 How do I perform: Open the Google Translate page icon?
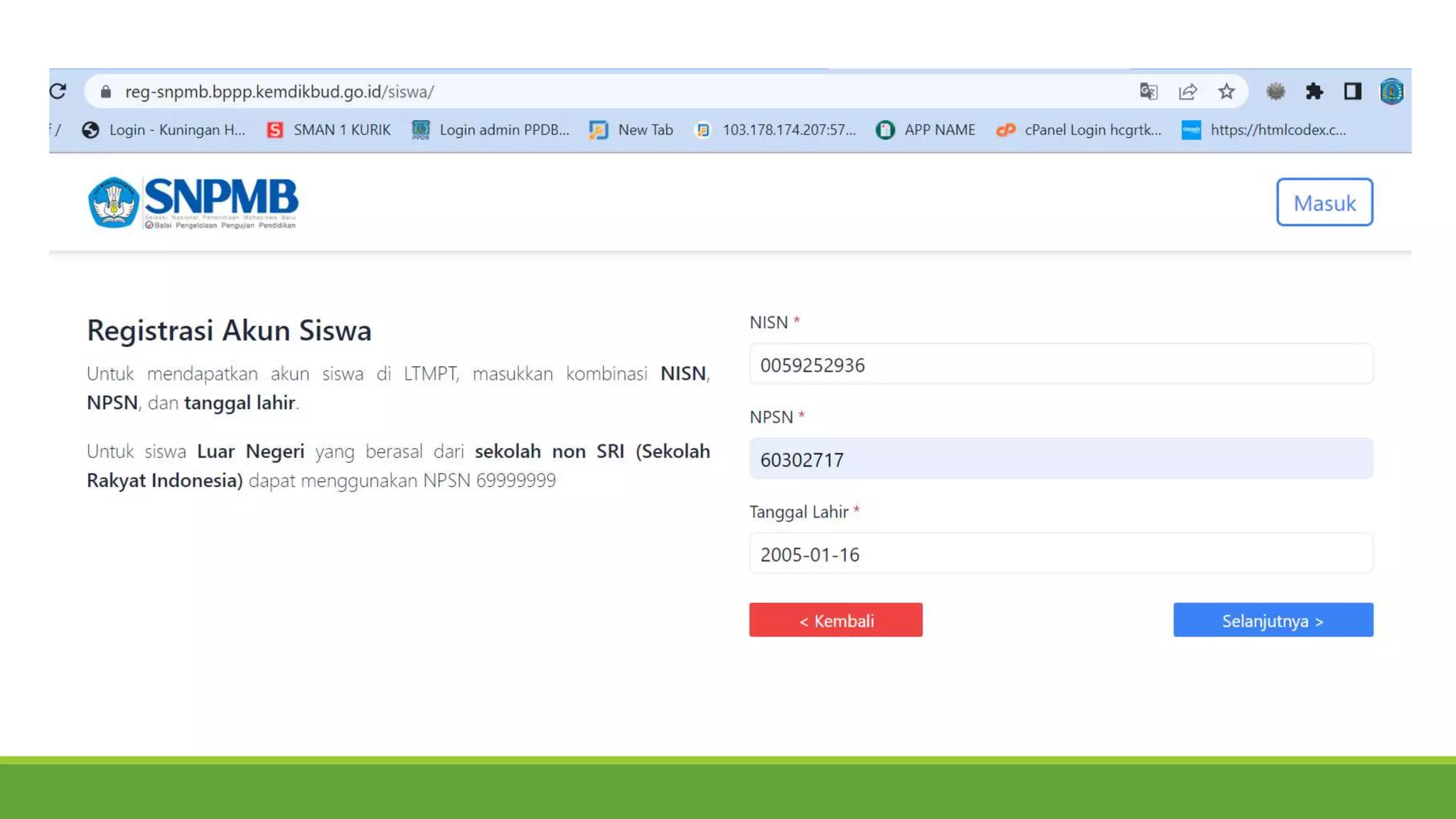coord(1148,92)
